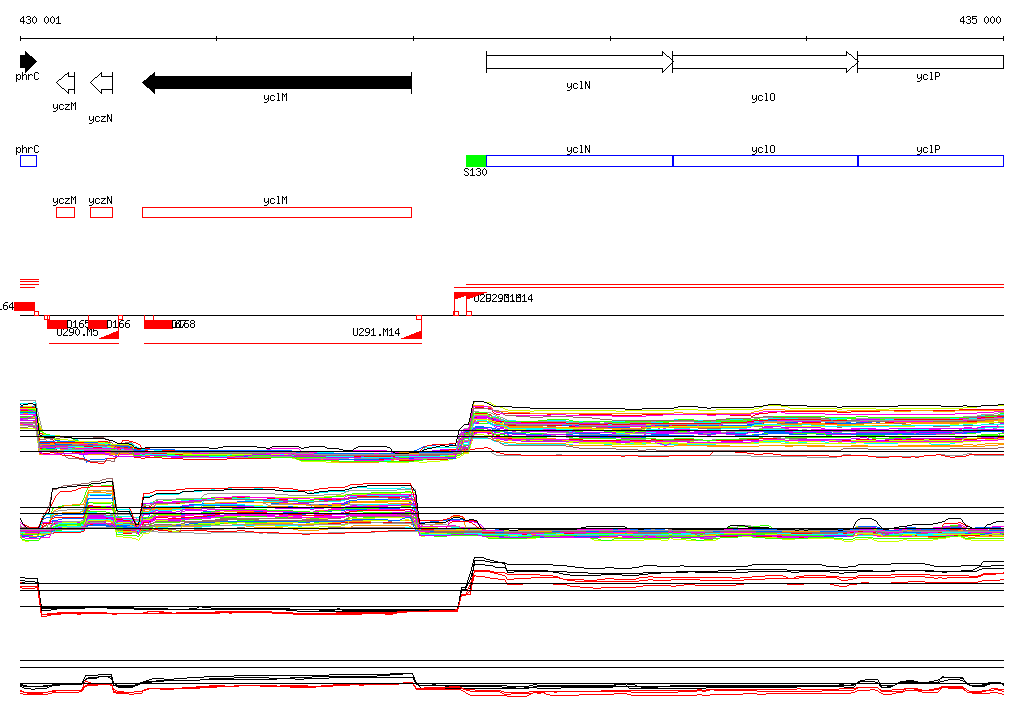This screenshot has height=714, width=1024.
Task: Select the green S130 segment box
Action: (x=476, y=161)
